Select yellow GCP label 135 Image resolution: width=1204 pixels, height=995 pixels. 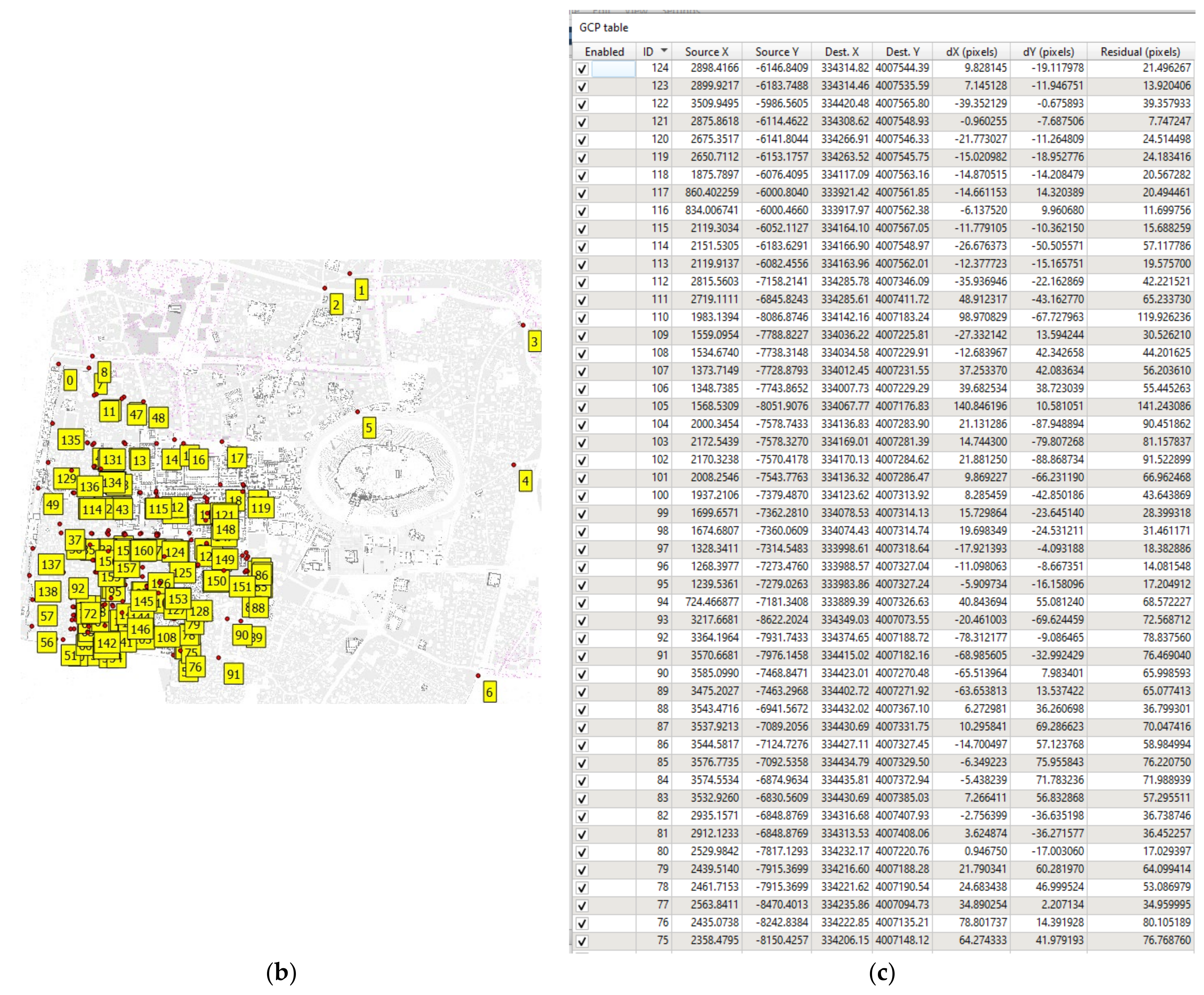point(71,440)
